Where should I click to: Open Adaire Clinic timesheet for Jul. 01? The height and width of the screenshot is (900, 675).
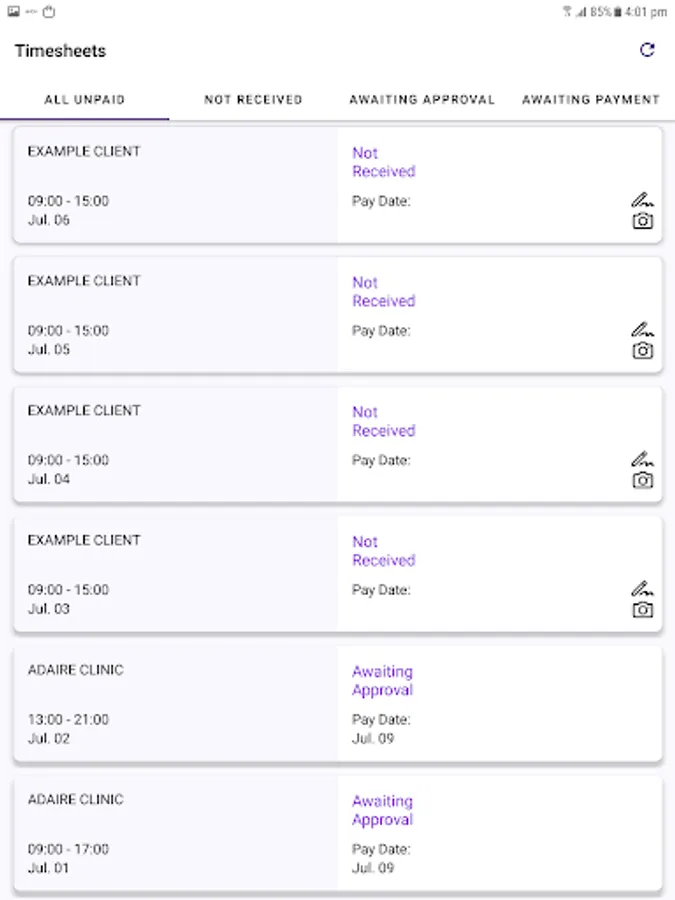coord(175,833)
